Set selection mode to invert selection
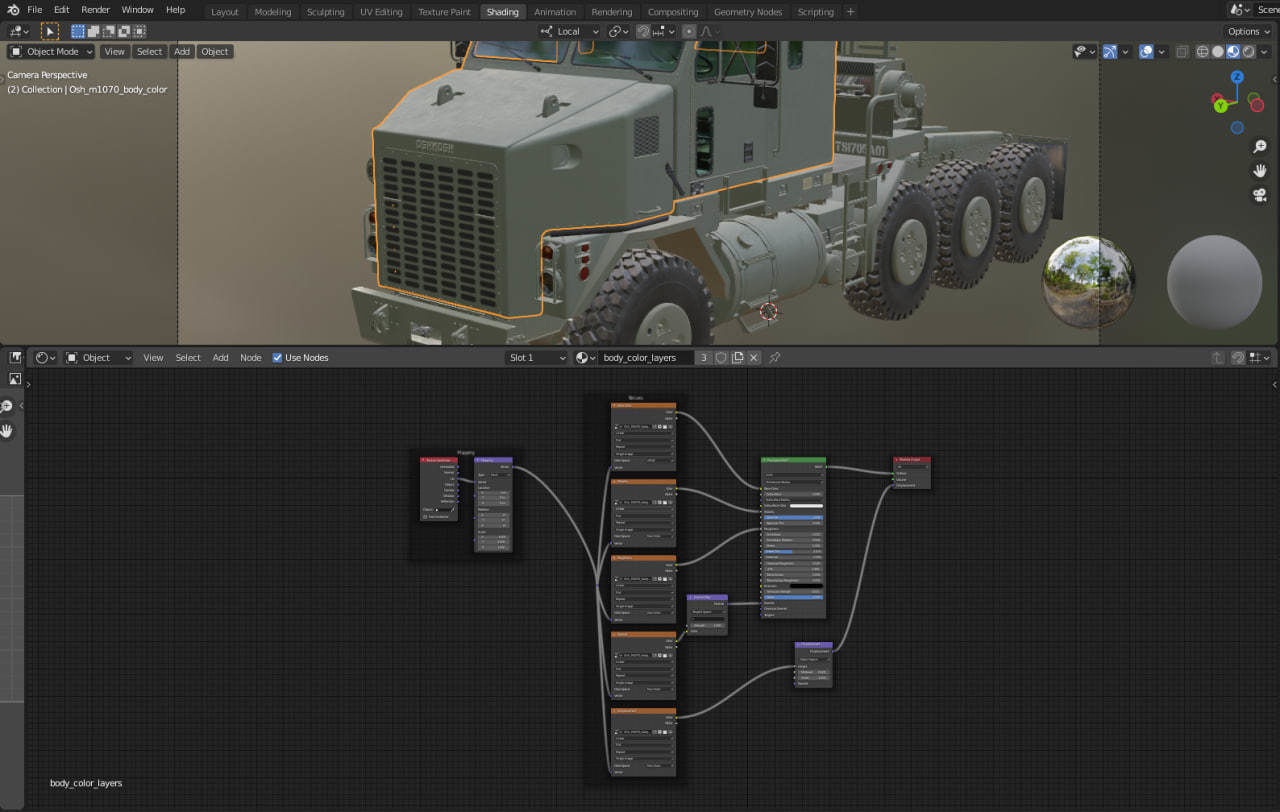This screenshot has width=1280, height=812. [x=124, y=31]
